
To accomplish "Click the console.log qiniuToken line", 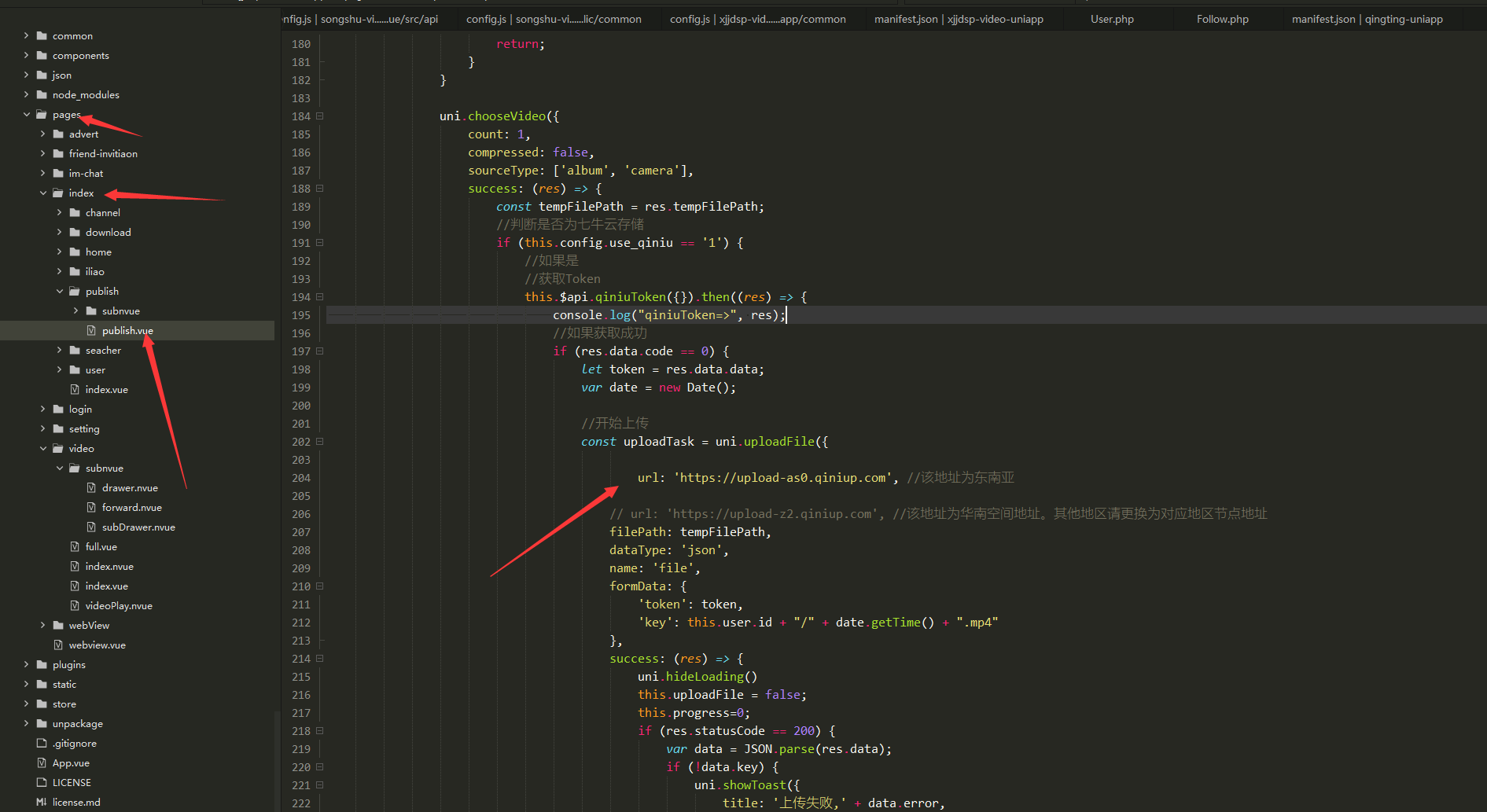I will click(668, 315).
